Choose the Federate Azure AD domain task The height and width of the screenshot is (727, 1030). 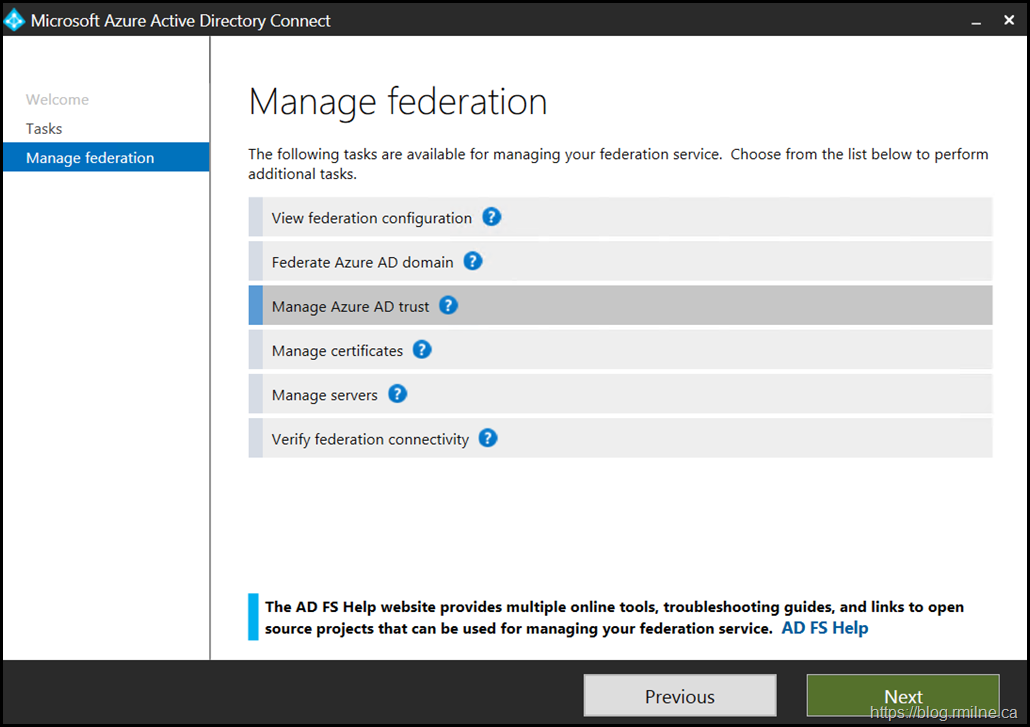(362, 262)
